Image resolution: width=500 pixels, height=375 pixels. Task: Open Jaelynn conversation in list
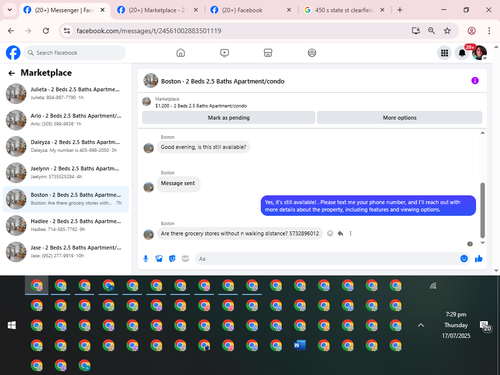coord(66,172)
